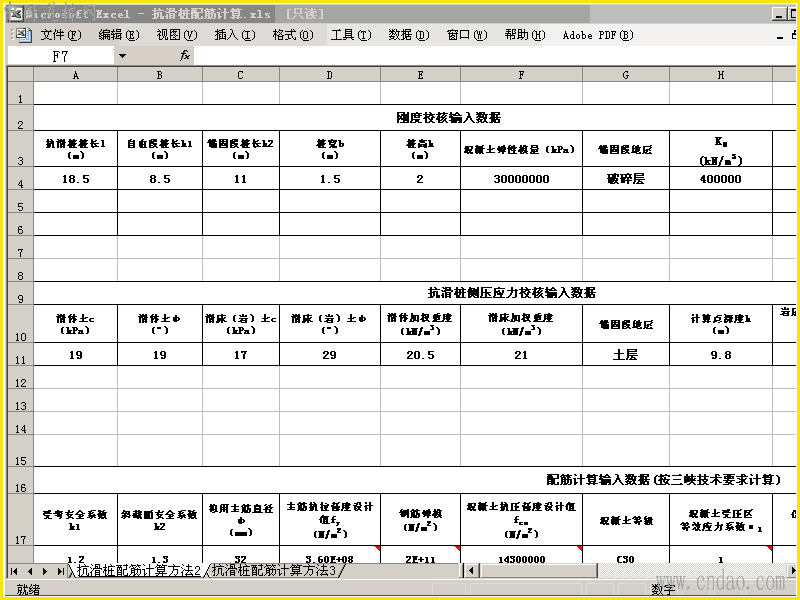Click the left arrow of the horizontal scrollbar
The image size is (800, 600).
tap(471, 570)
